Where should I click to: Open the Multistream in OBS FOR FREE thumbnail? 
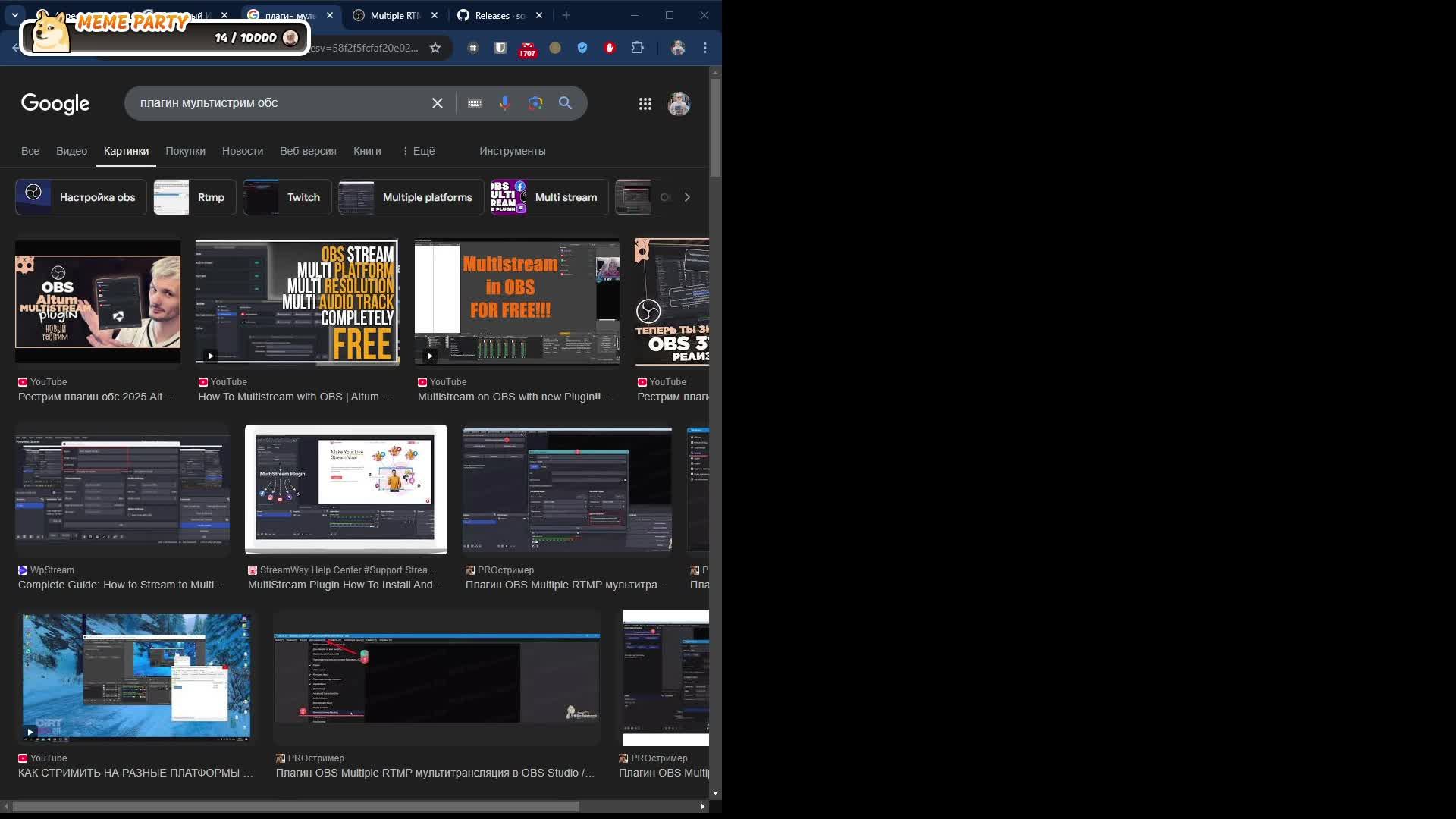[x=516, y=302]
